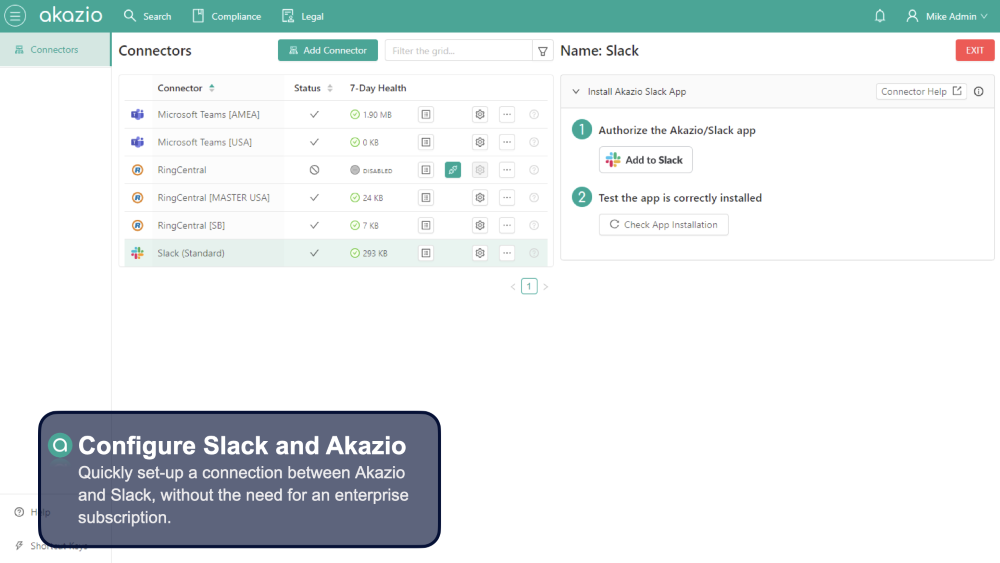Sort by Status column arrows
Screen dimensions: 1000x563
pyautogui.click(x=330, y=88)
